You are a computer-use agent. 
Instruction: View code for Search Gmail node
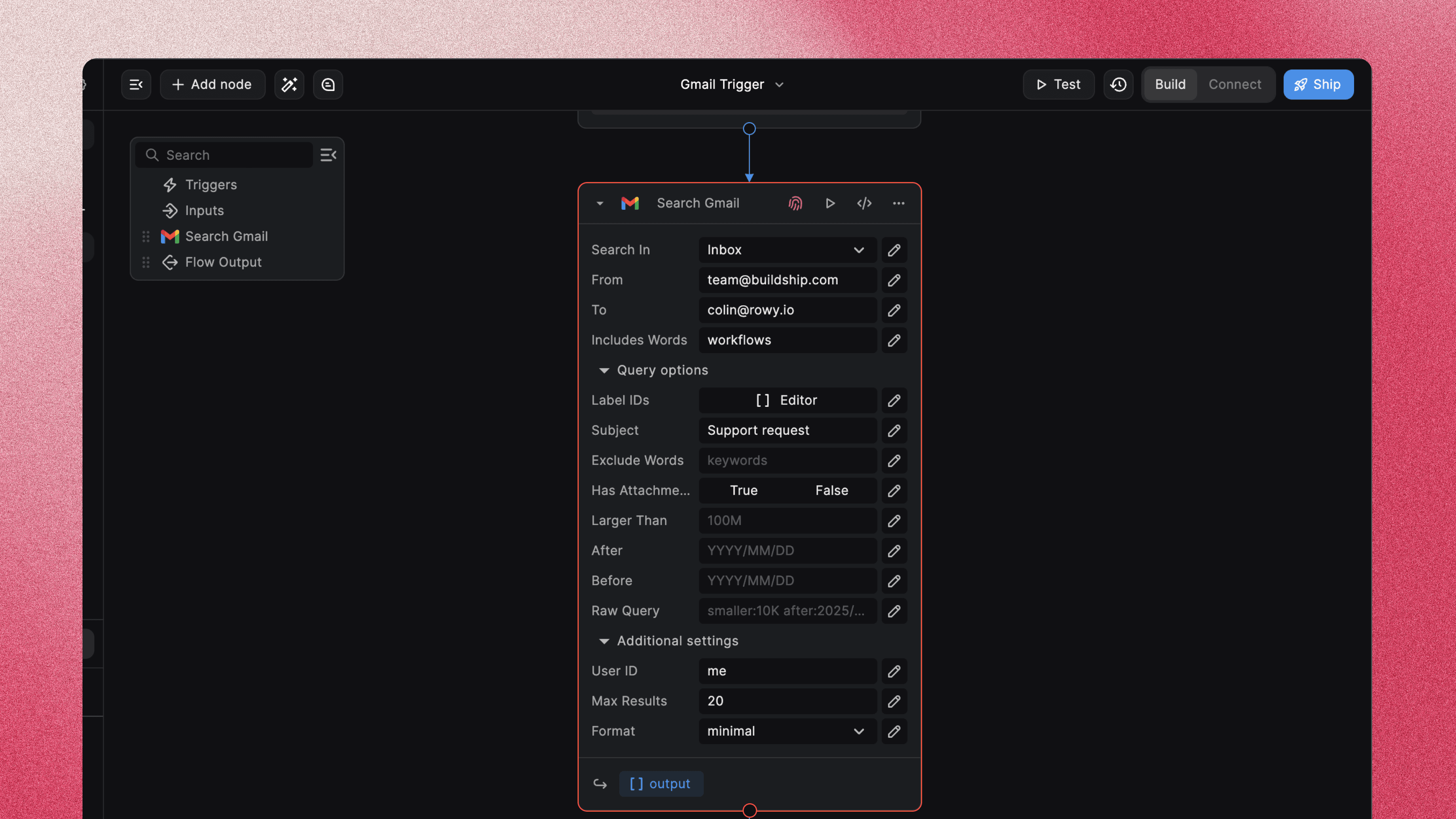click(864, 203)
